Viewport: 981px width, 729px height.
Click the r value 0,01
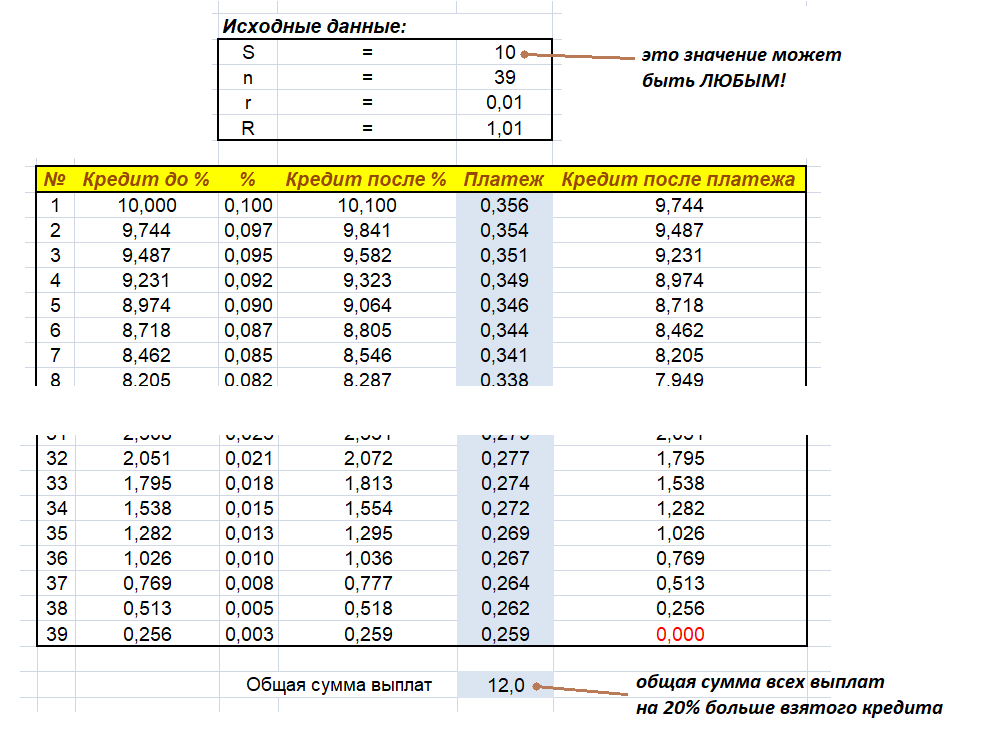pos(504,103)
